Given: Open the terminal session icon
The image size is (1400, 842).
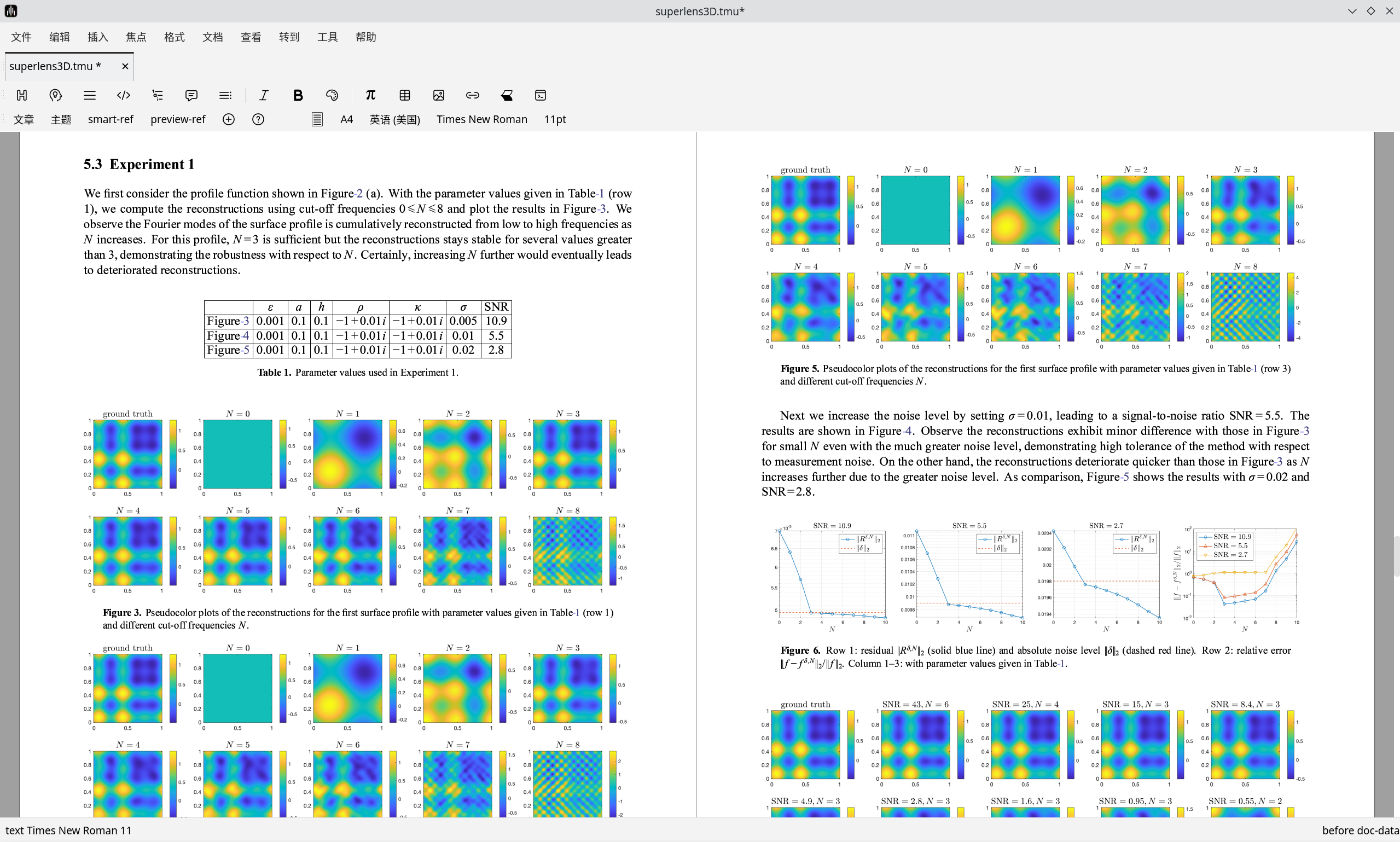Looking at the screenshot, I should [x=541, y=95].
